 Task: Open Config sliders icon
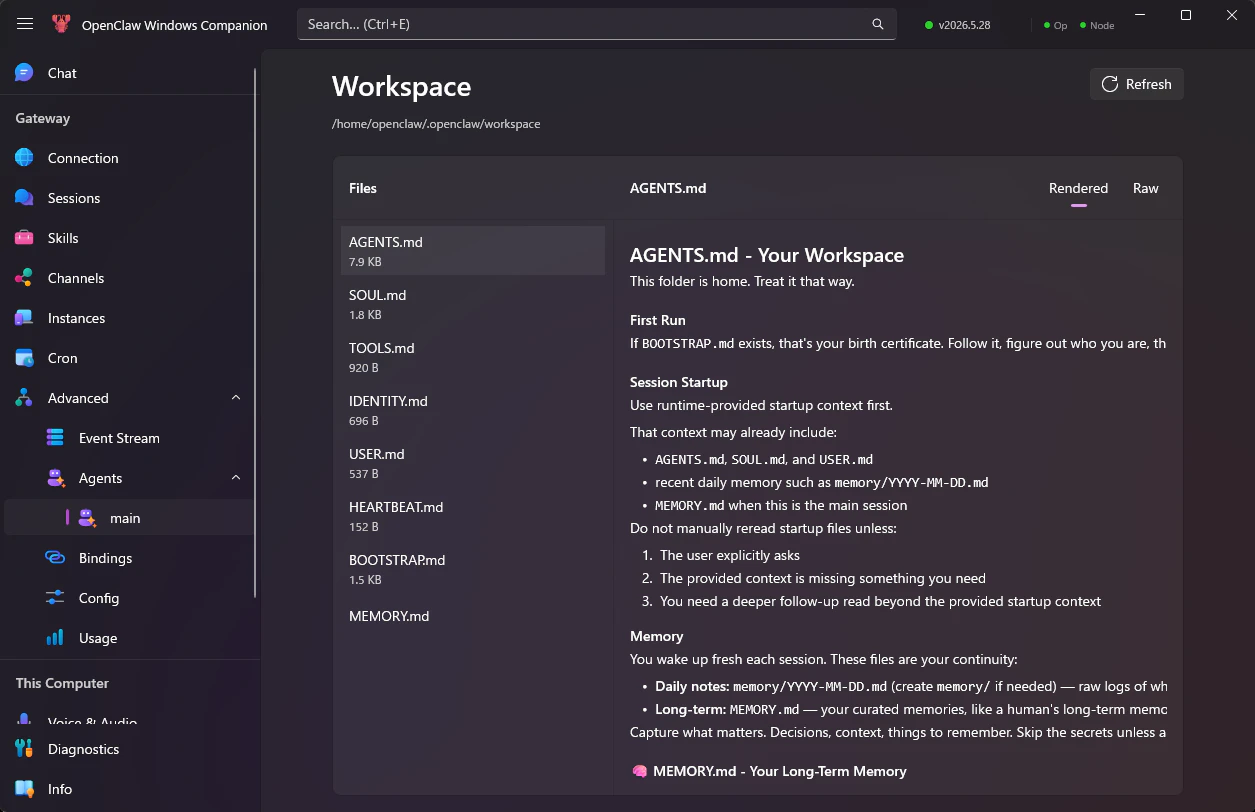56,598
